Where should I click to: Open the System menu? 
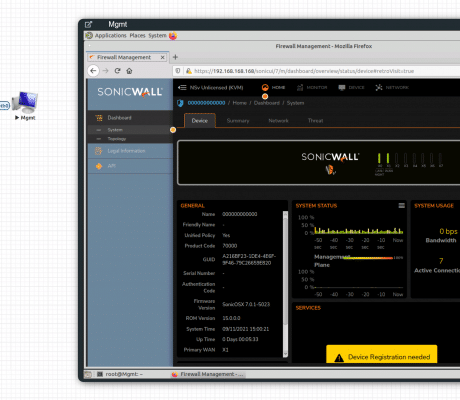(x=157, y=35)
